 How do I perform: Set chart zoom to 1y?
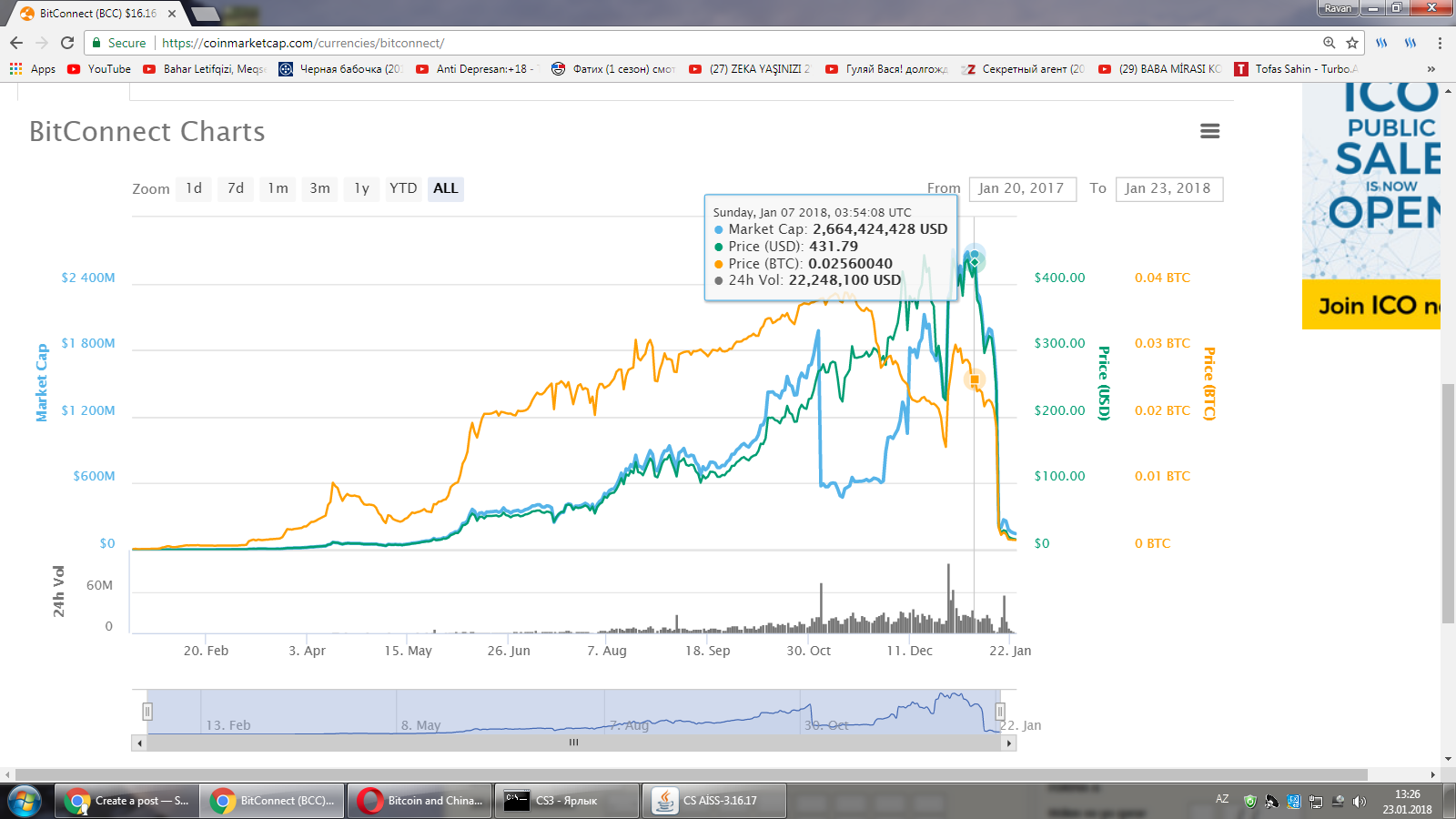[361, 188]
